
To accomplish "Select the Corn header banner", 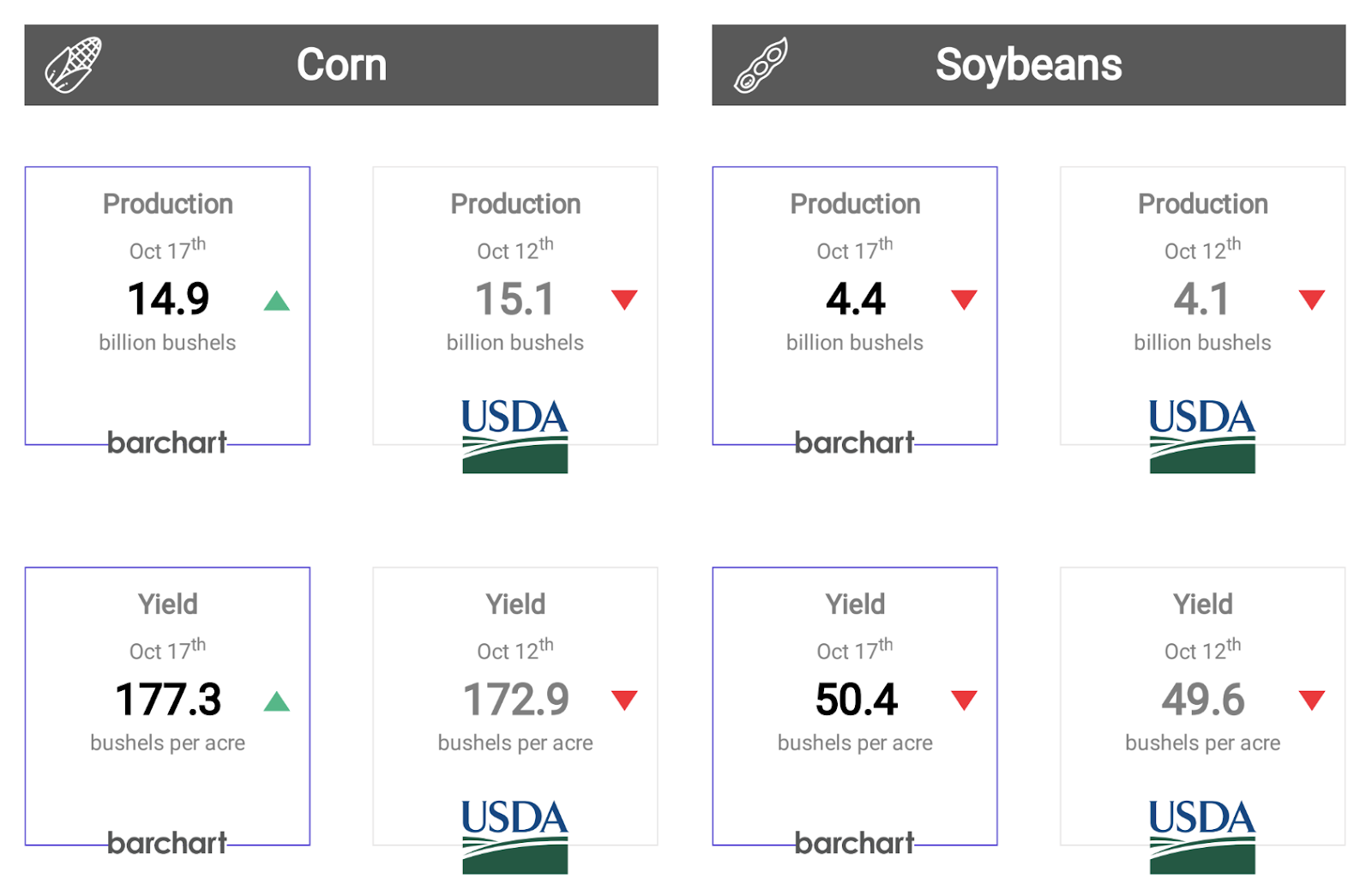I will click(x=341, y=65).
